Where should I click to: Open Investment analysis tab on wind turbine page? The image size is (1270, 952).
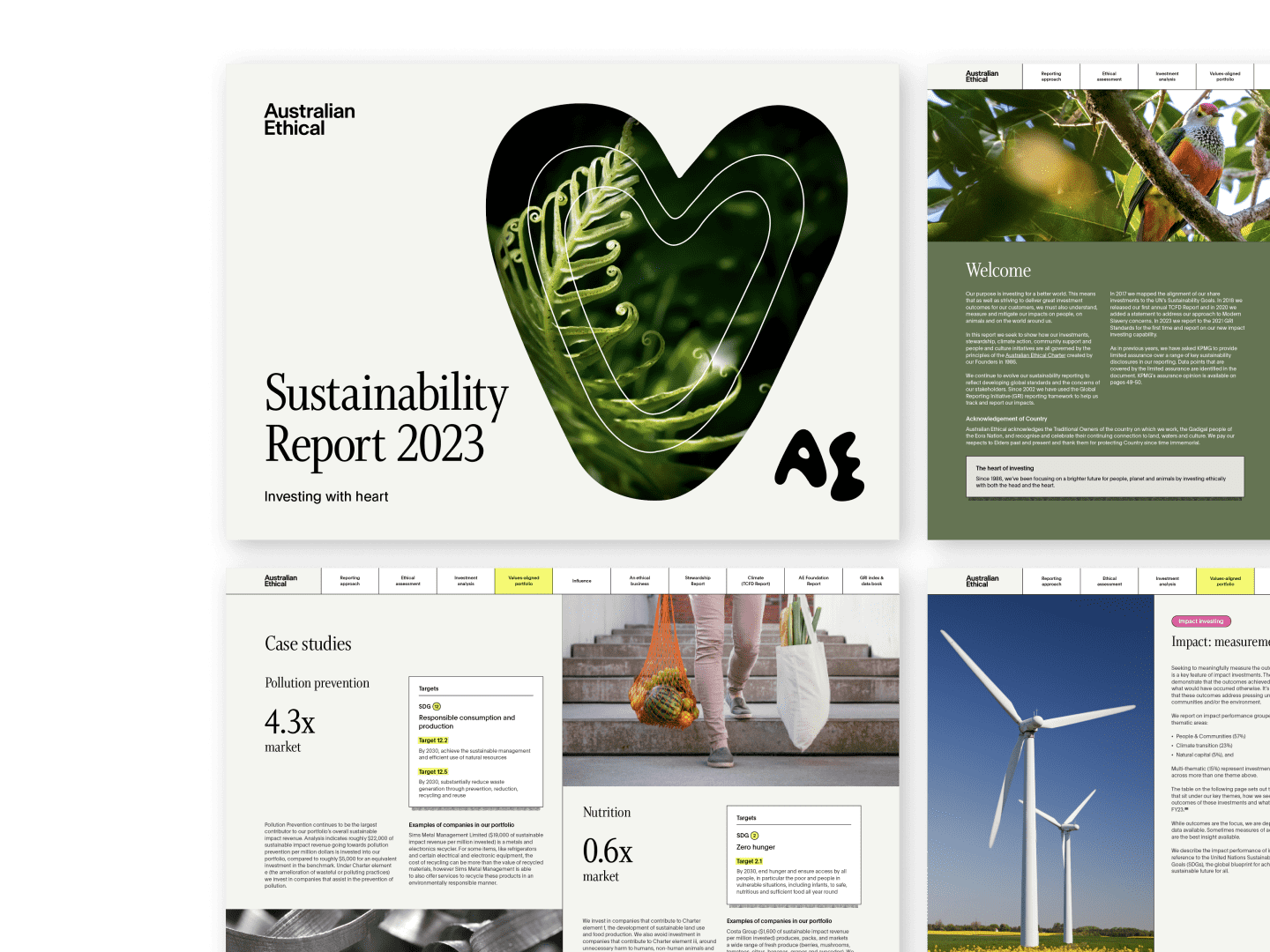coord(1167,582)
